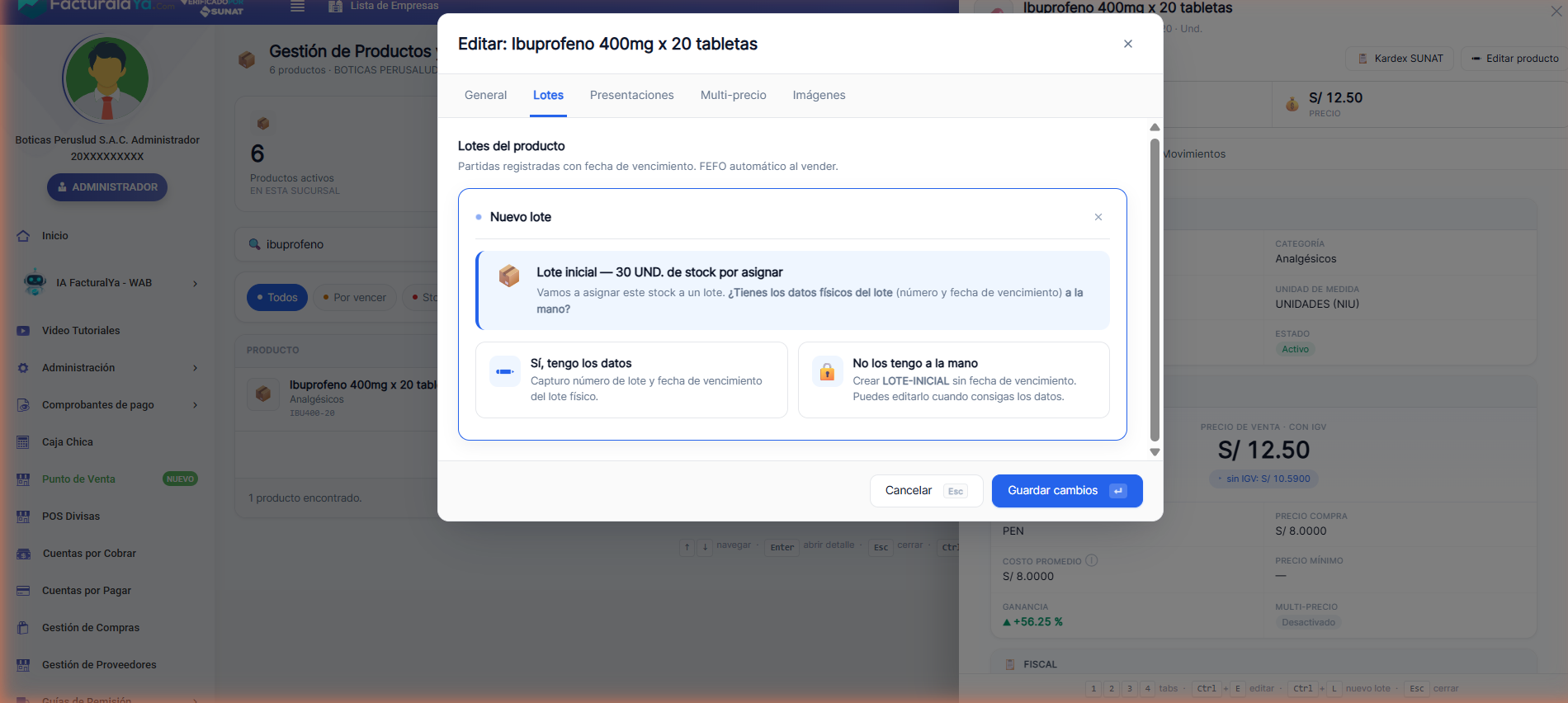Dismiss the Nuevo lote panel
Screen dimensions: 1568x703
pyautogui.click(x=1098, y=217)
